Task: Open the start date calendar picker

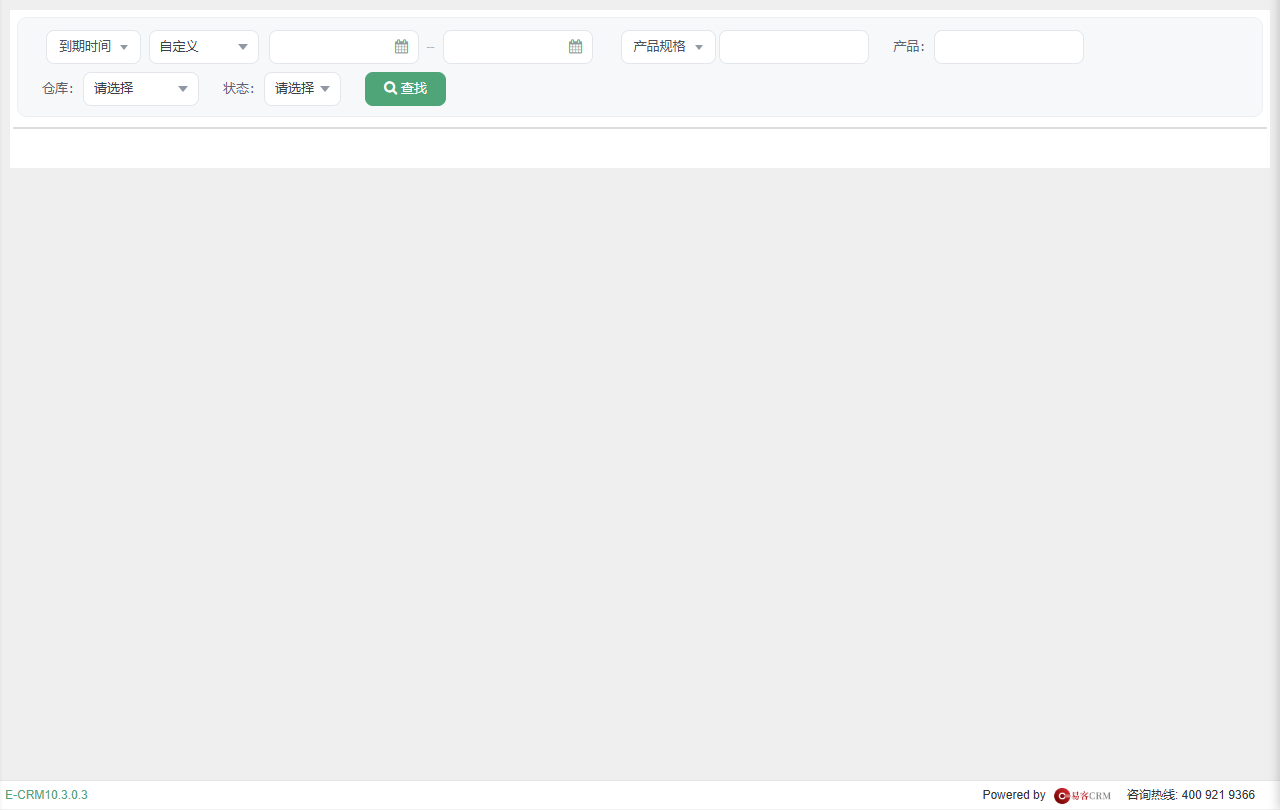Action: point(401,47)
